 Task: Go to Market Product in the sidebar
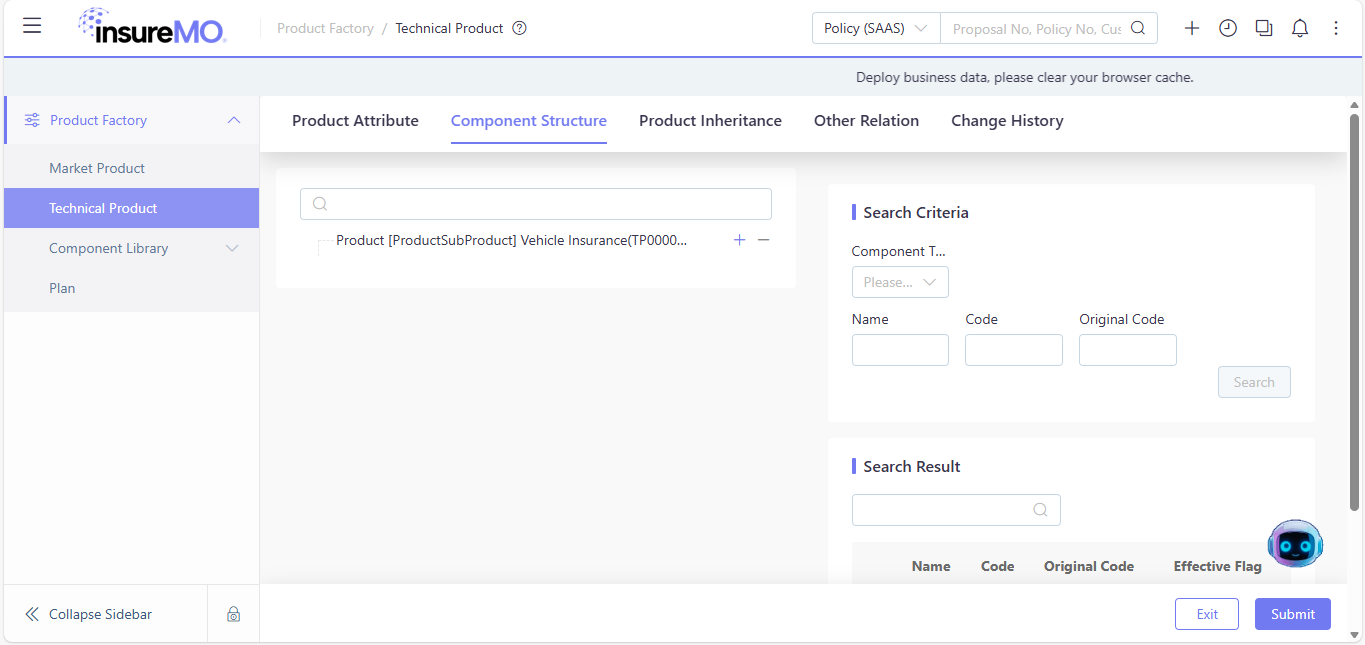pyautogui.click(x=131, y=168)
